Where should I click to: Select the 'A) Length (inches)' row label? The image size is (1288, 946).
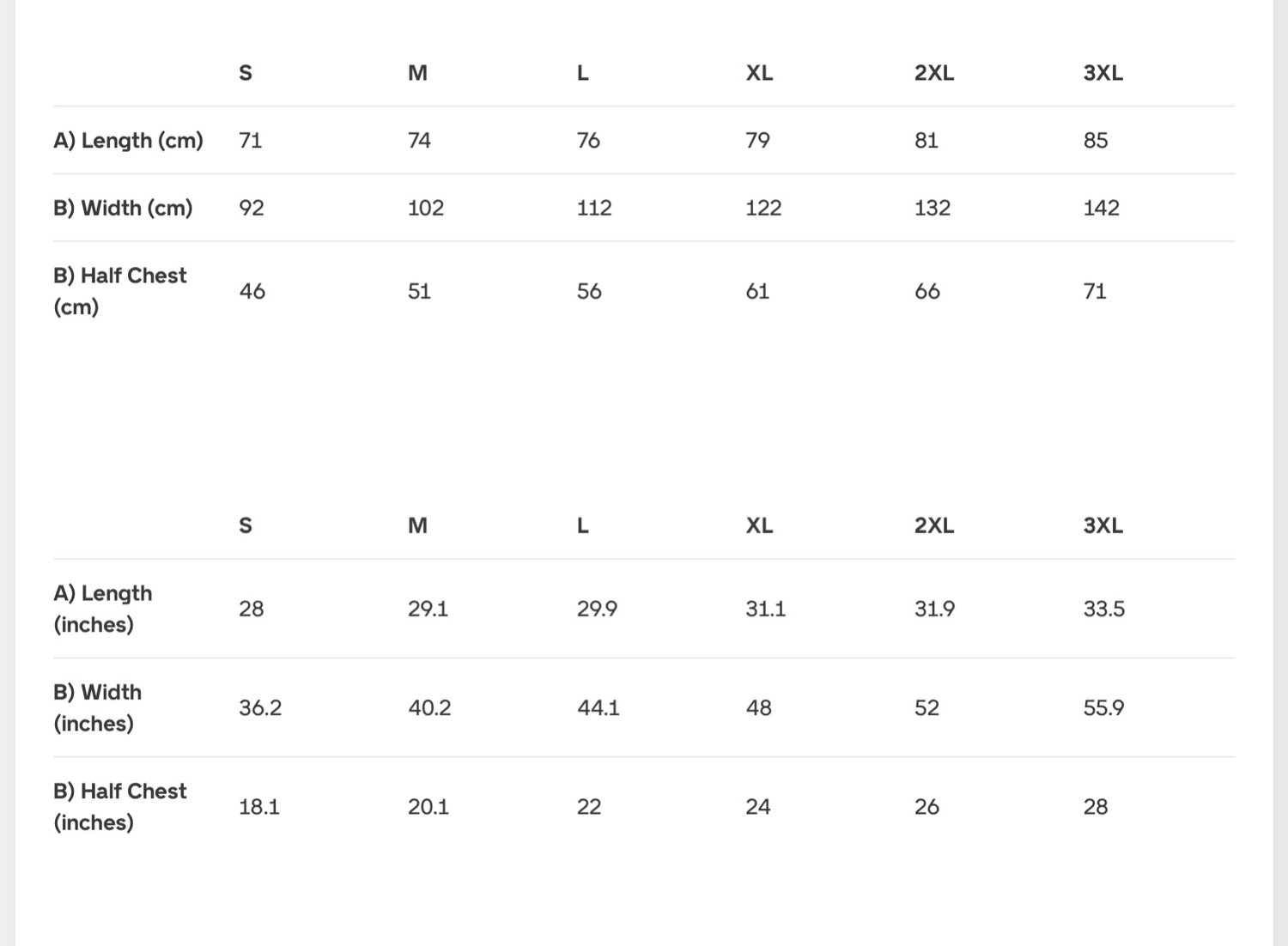coord(103,609)
